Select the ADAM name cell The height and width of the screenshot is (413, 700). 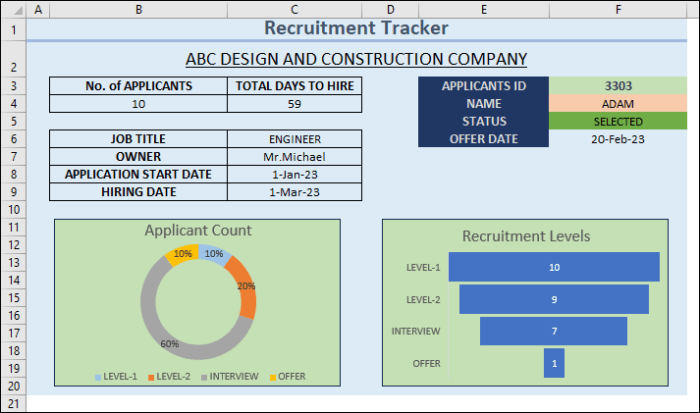[x=618, y=104]
